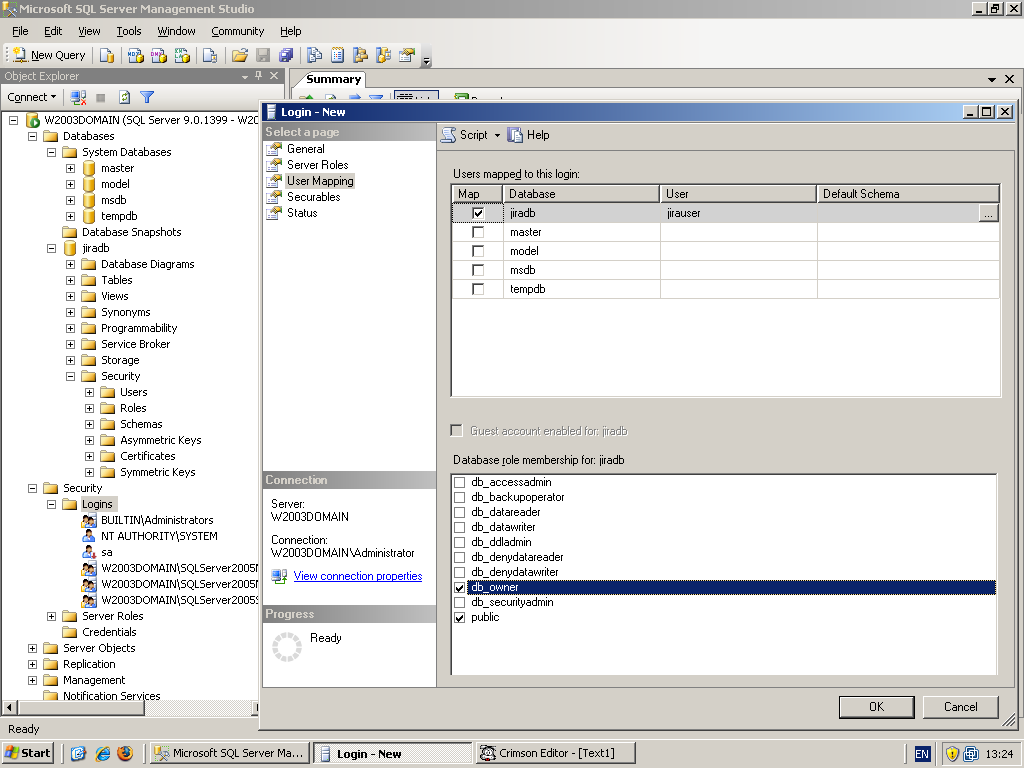This screenshot has height=768, width=1024.
Task: Enable the db_accessadmin role checkbox
Action: (x=460, y=482)
